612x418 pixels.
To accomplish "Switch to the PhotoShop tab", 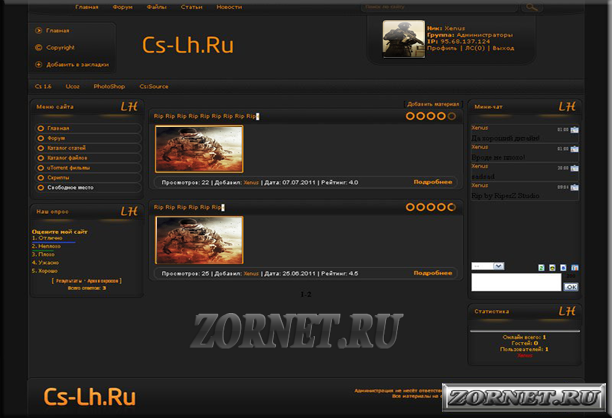I will point(108,87).
